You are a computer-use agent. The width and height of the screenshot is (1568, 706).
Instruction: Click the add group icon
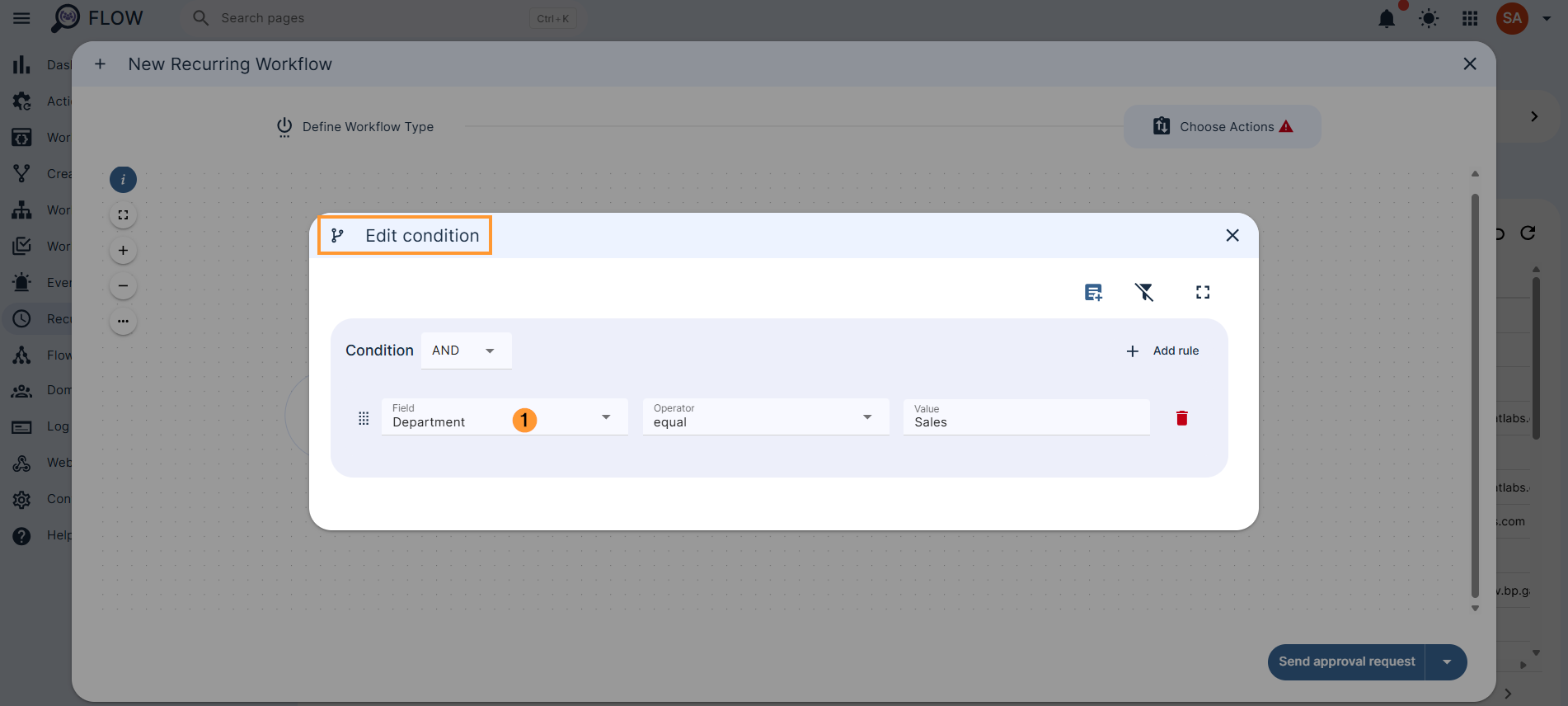coord(1093,292)
